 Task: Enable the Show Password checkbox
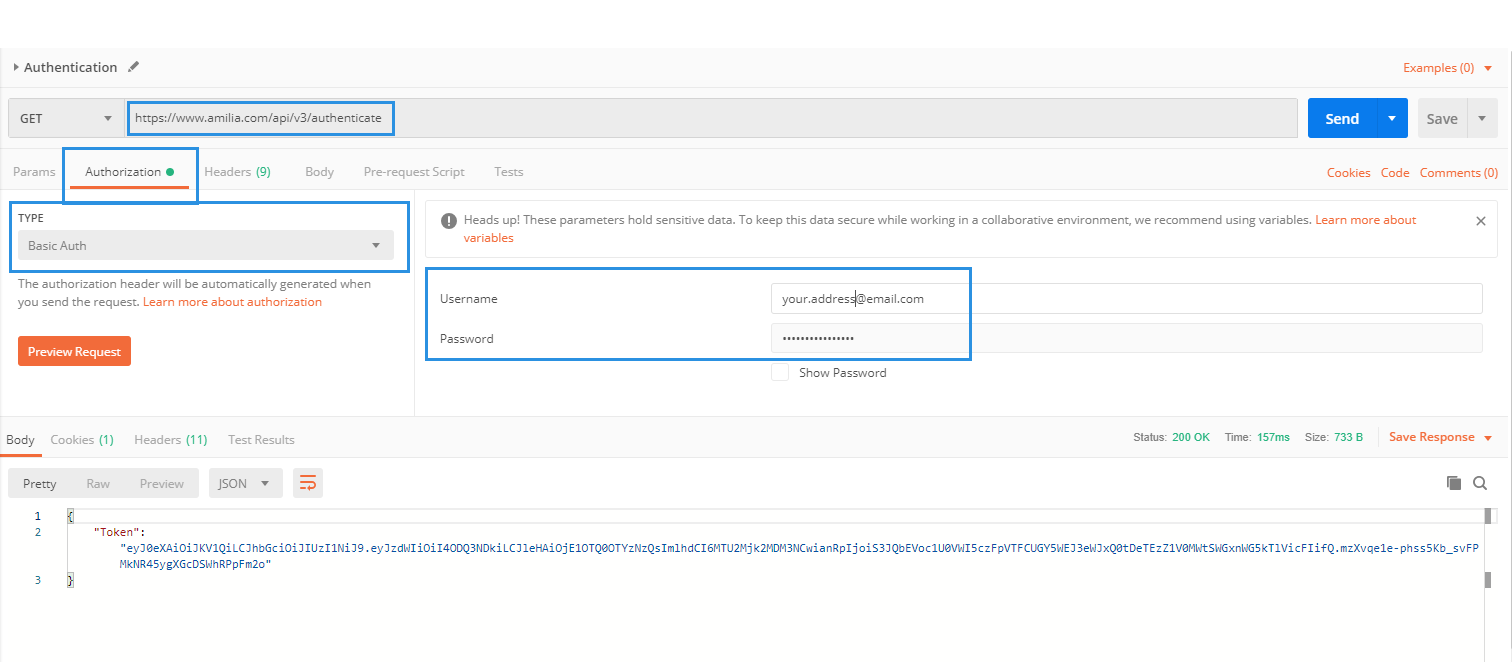[780, 371]
